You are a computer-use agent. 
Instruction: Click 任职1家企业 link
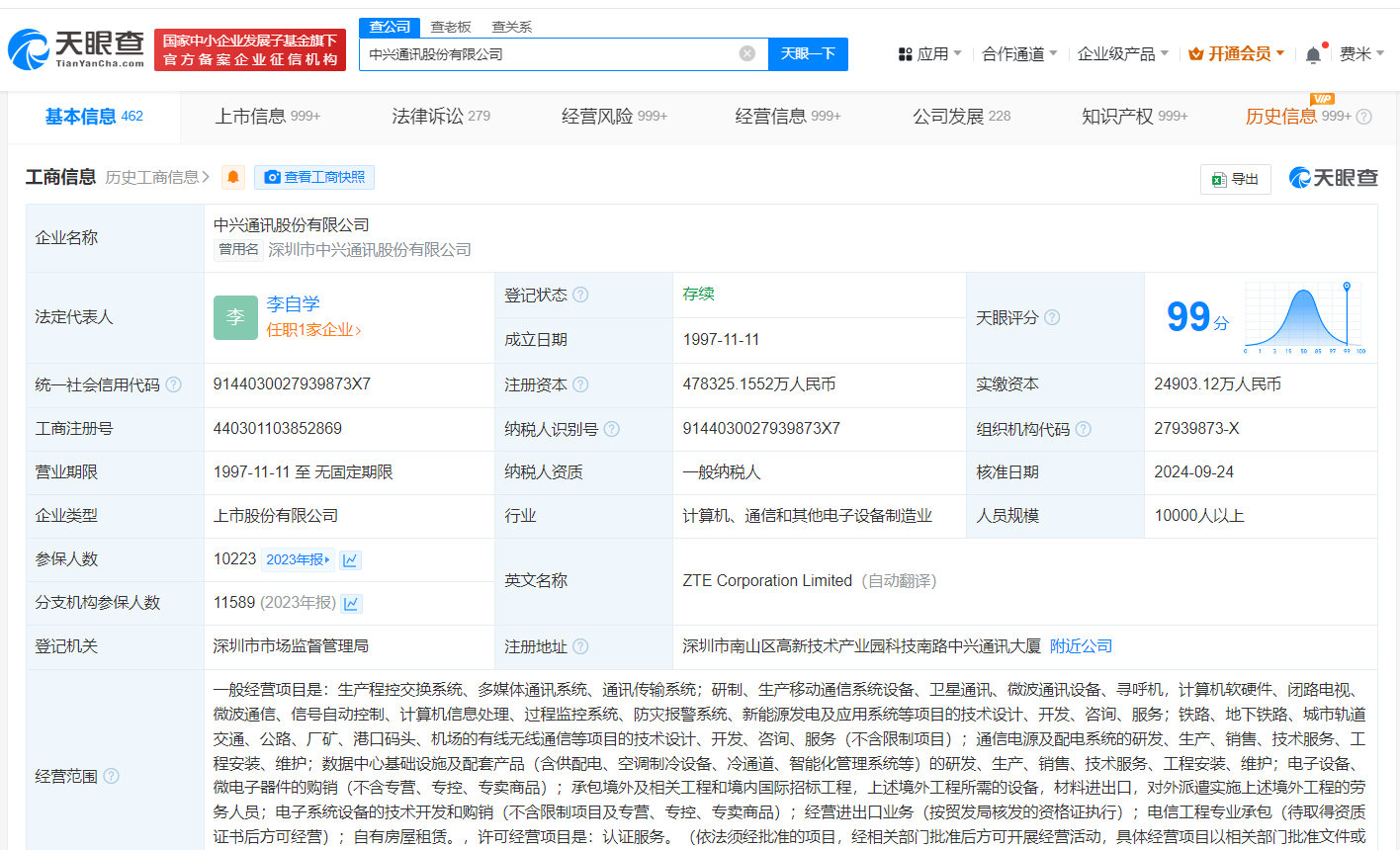pyautogui.click(x=313, y=330)
